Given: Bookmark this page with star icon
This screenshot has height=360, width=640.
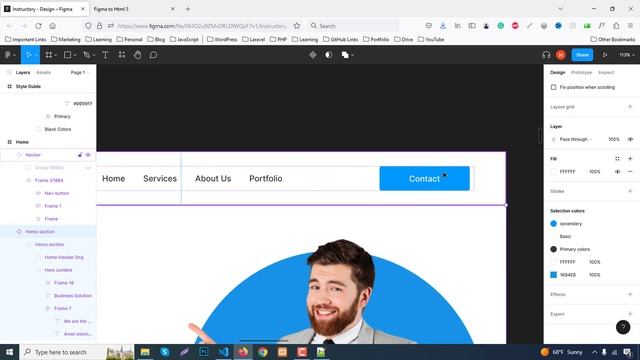Looking at the screenshot, I should tap(297, 26).
